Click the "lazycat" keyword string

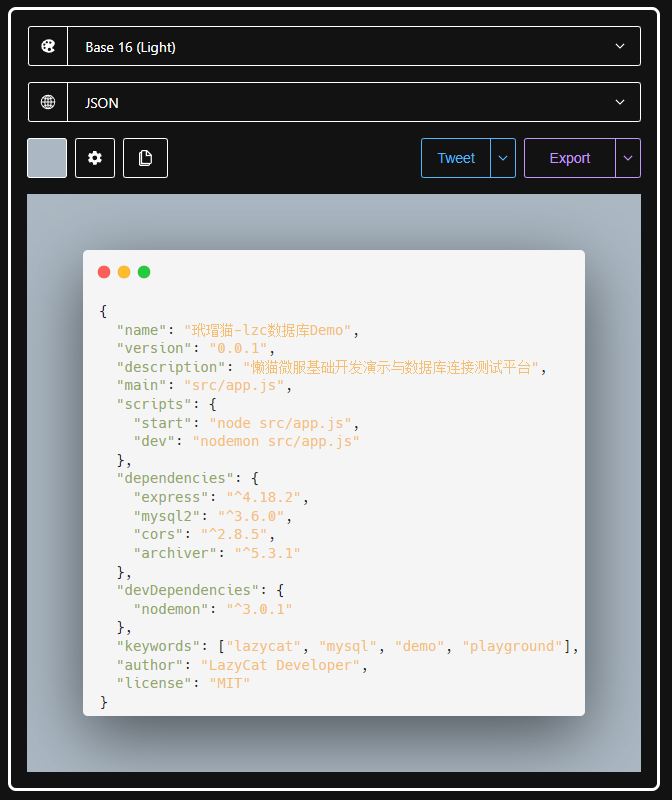coord(264,646)
